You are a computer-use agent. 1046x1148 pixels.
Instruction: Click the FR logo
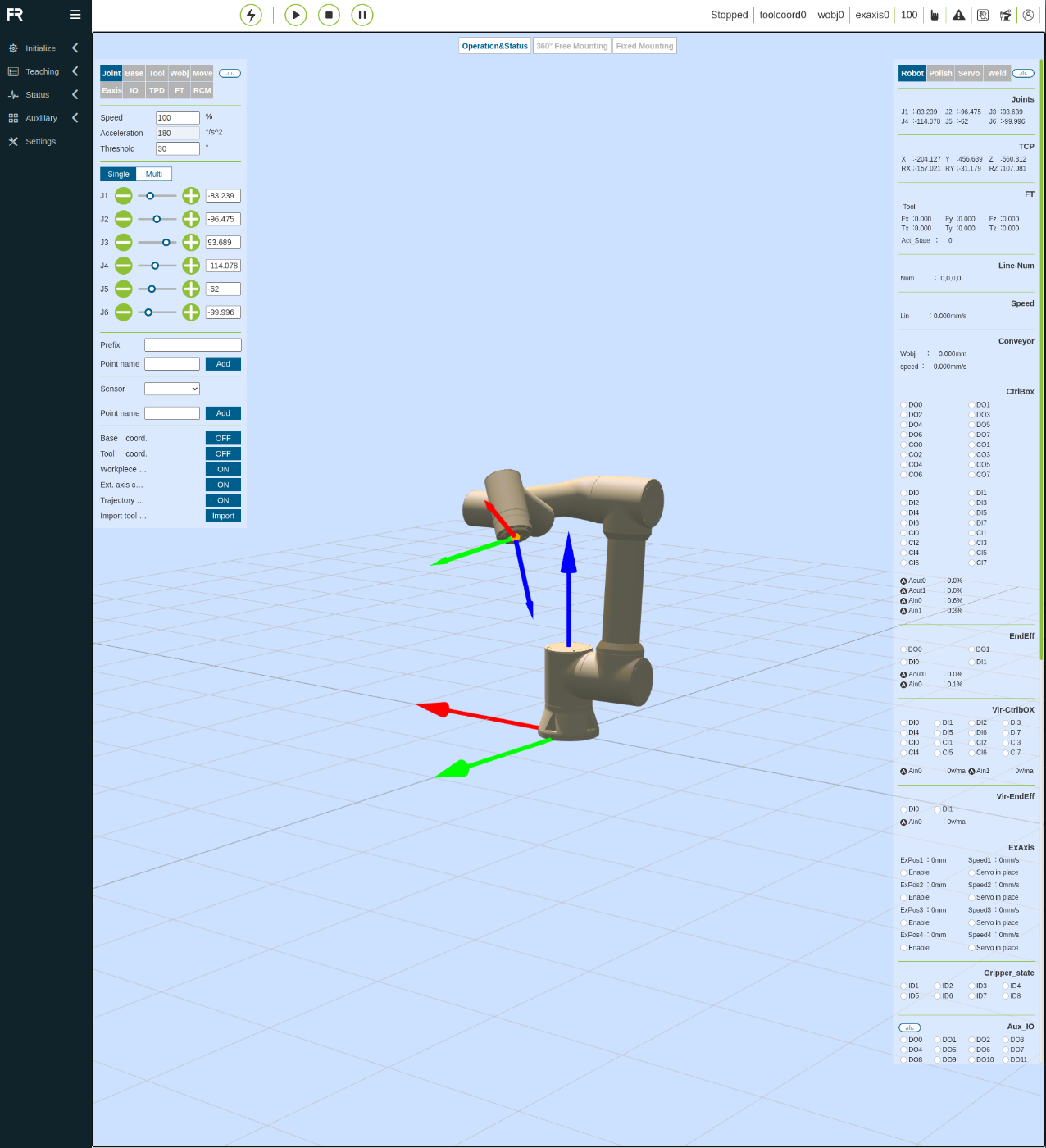pyautogui.click(x=15, y=14)
